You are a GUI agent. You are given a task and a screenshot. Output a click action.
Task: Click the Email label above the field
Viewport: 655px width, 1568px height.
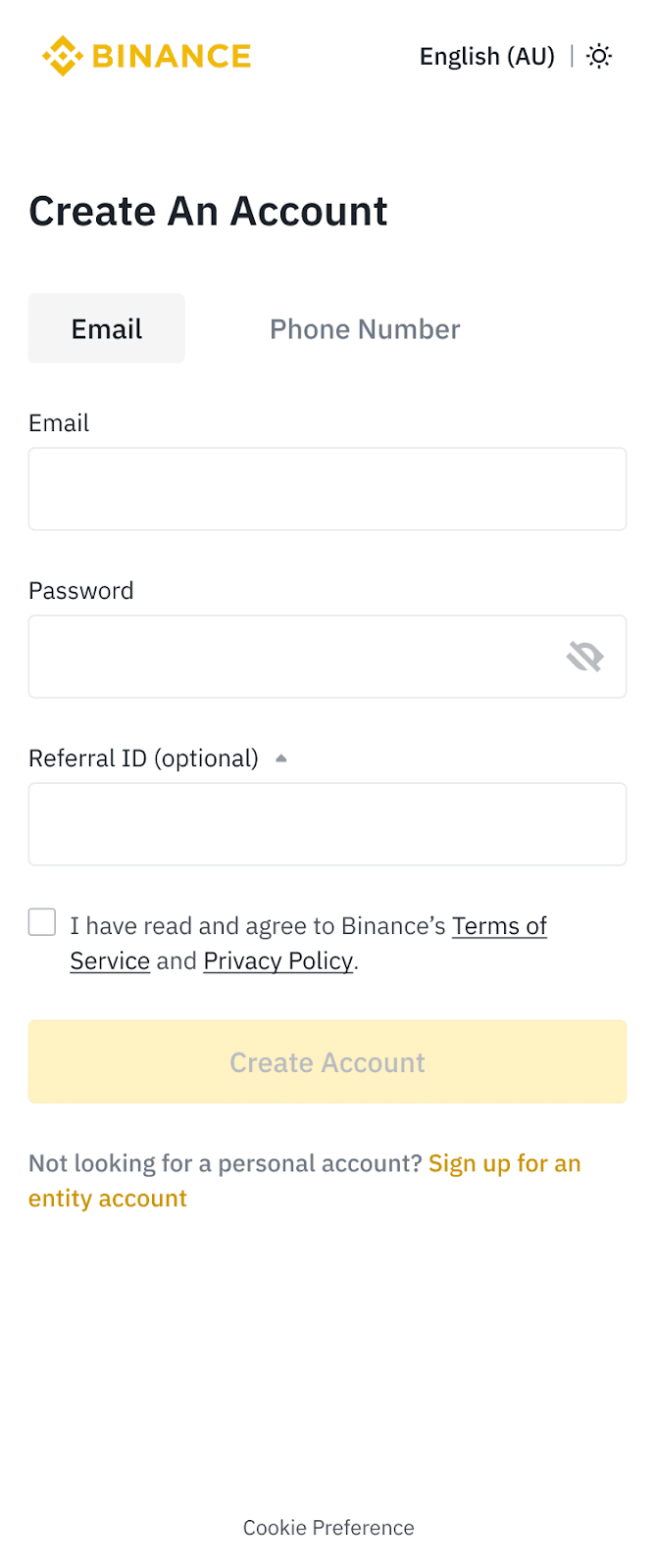pos(59,423)
